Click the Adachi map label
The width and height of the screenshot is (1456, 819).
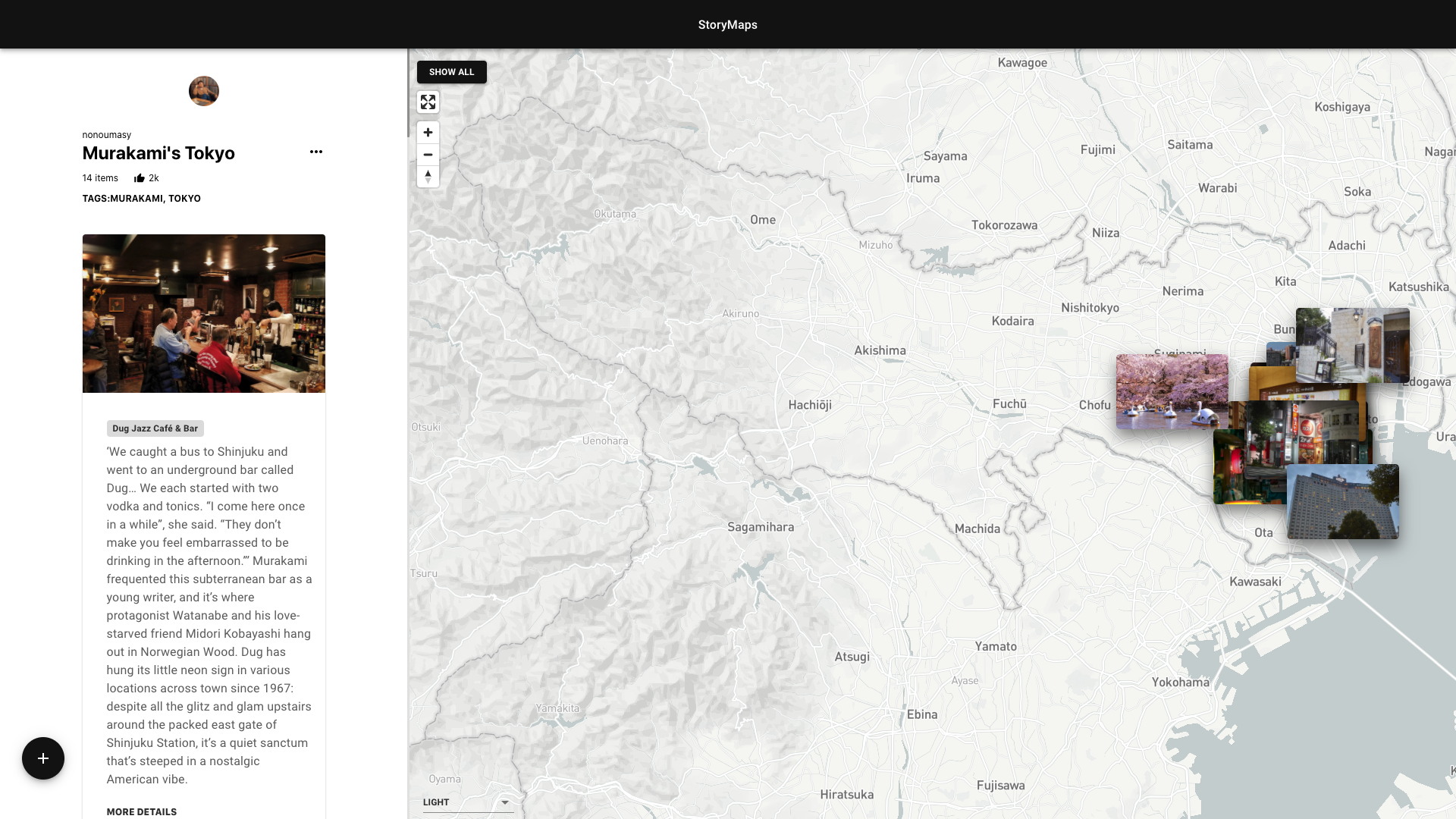(1347, 246)
